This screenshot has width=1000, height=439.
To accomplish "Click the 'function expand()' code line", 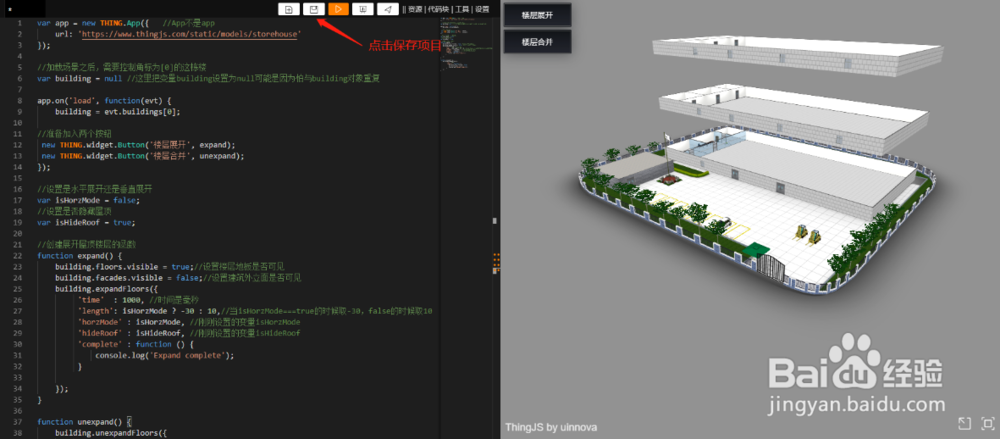I will (79, 255).
